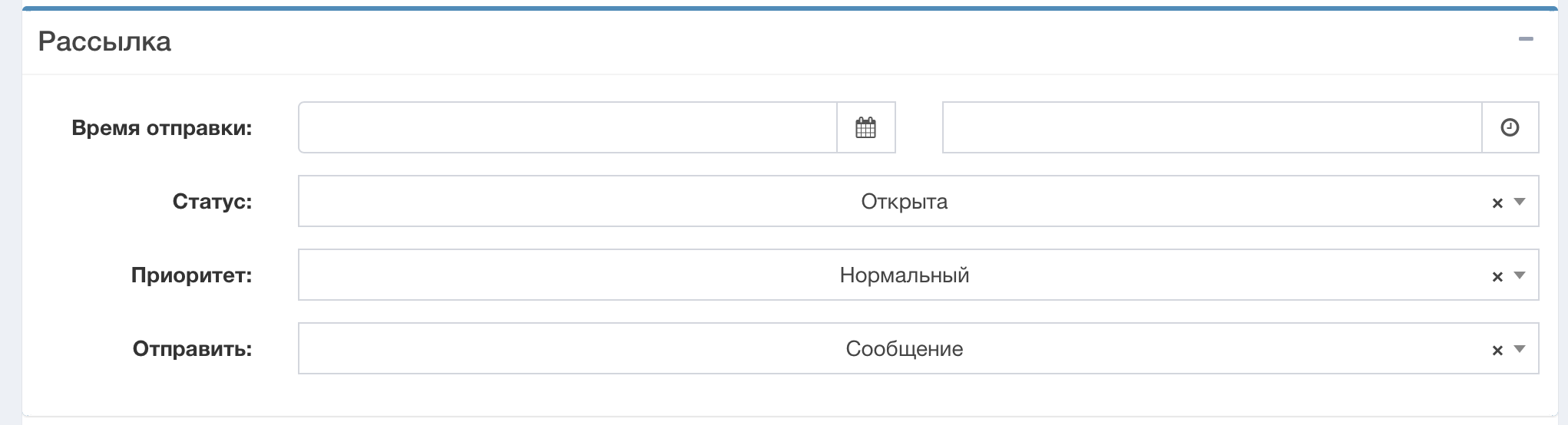Focus the send date input field
Image resolution: width=1568 pixels, height=425 pixels.
(567, 127)
